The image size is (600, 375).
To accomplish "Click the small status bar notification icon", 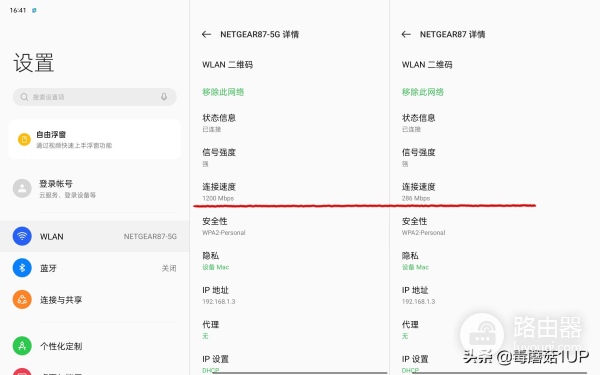I will pos(34,10).
